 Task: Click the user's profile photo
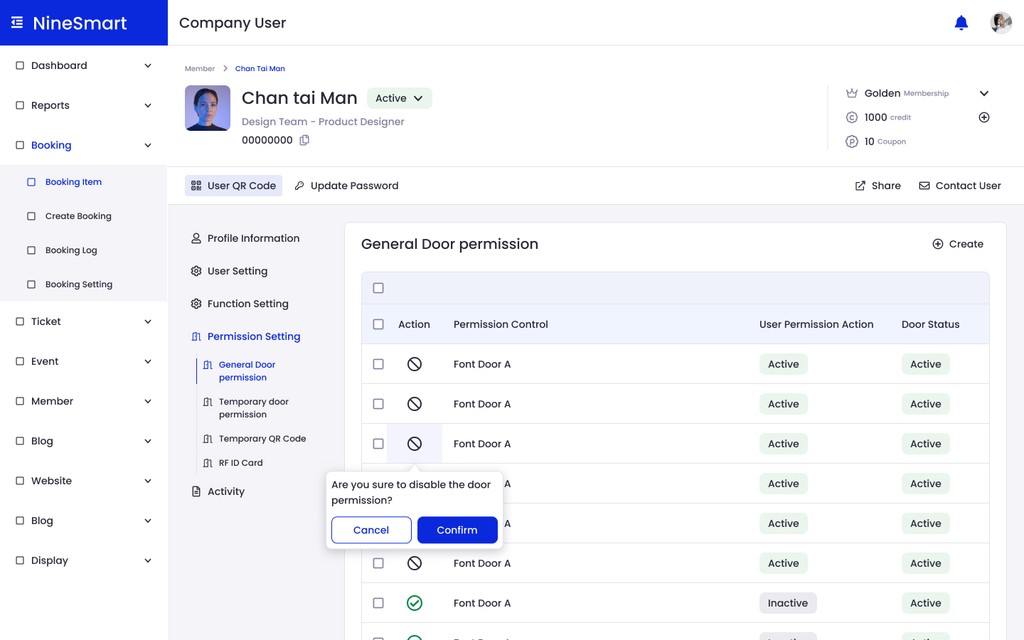click(x=208, y=108)
